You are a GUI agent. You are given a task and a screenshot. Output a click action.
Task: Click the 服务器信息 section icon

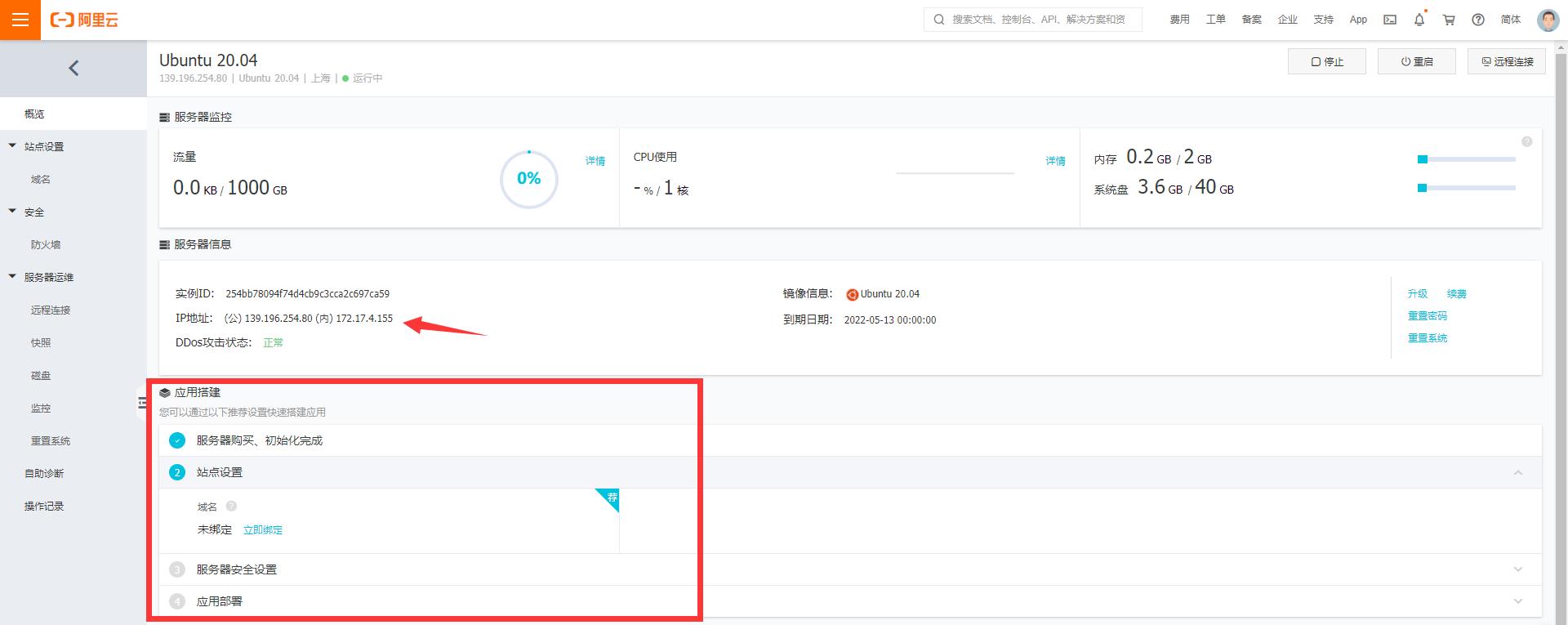tap(164, 244)
